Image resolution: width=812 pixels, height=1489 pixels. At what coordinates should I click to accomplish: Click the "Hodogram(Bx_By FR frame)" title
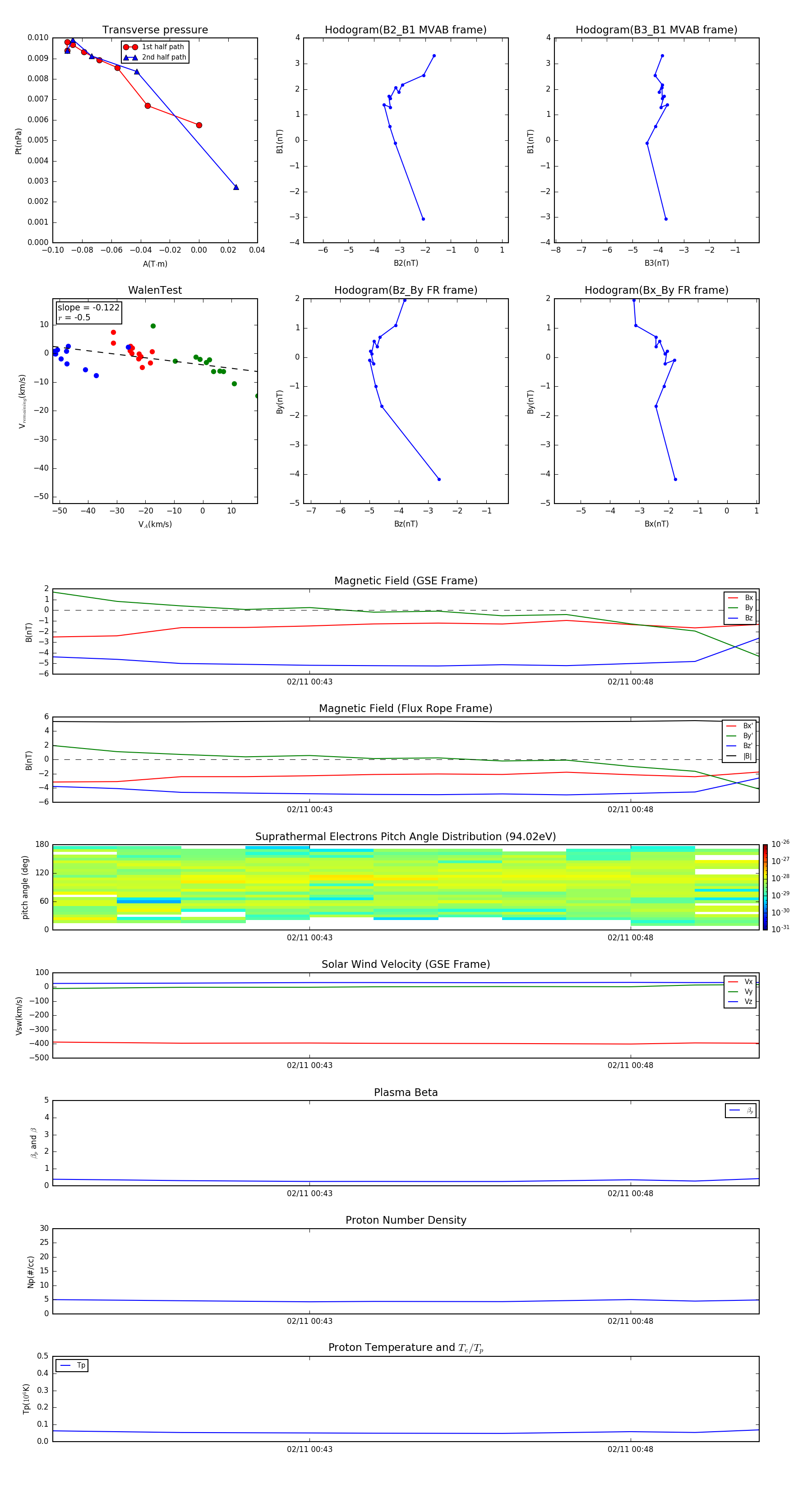[656, 290]
